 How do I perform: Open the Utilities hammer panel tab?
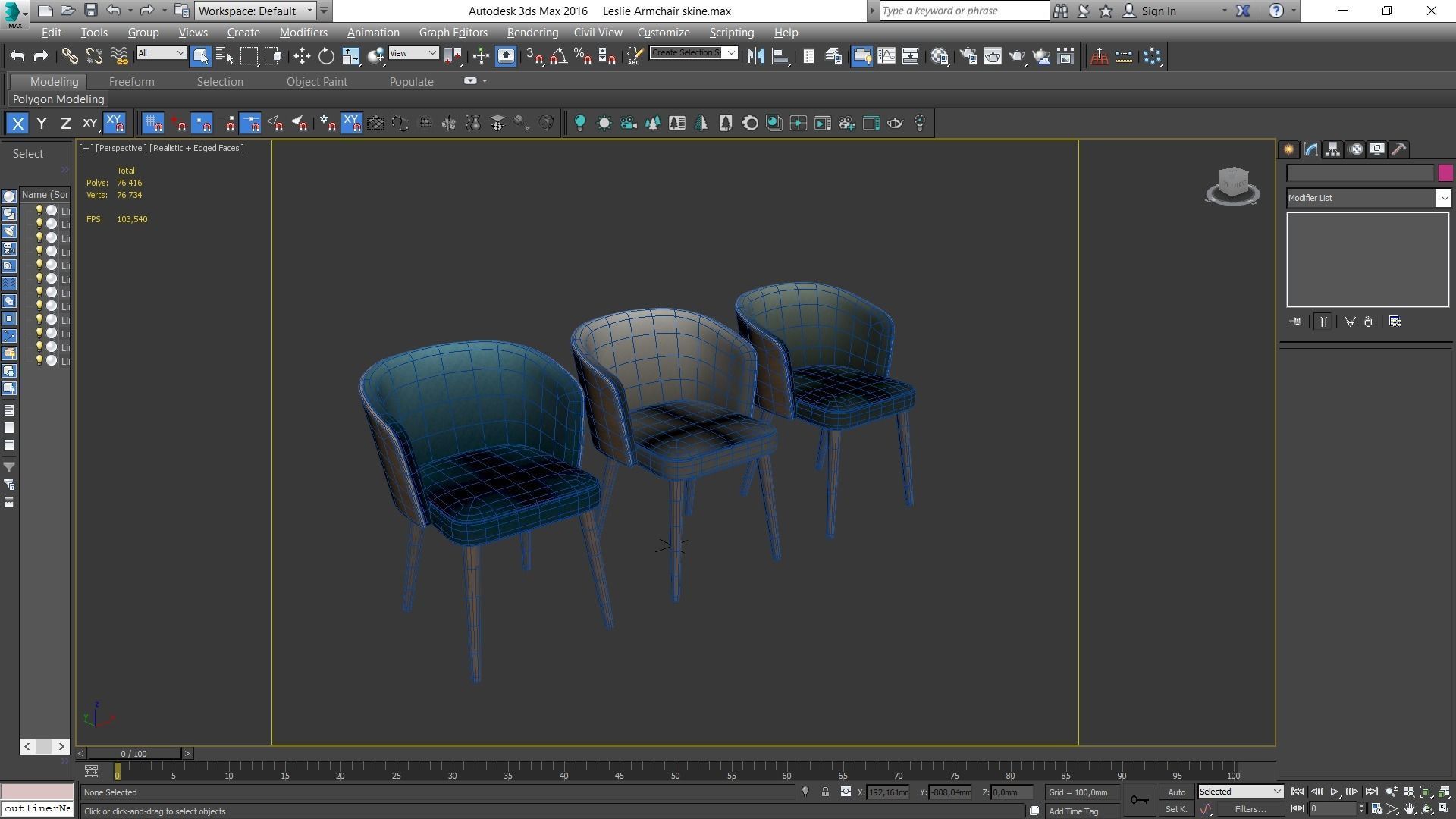pos(1399,149)
